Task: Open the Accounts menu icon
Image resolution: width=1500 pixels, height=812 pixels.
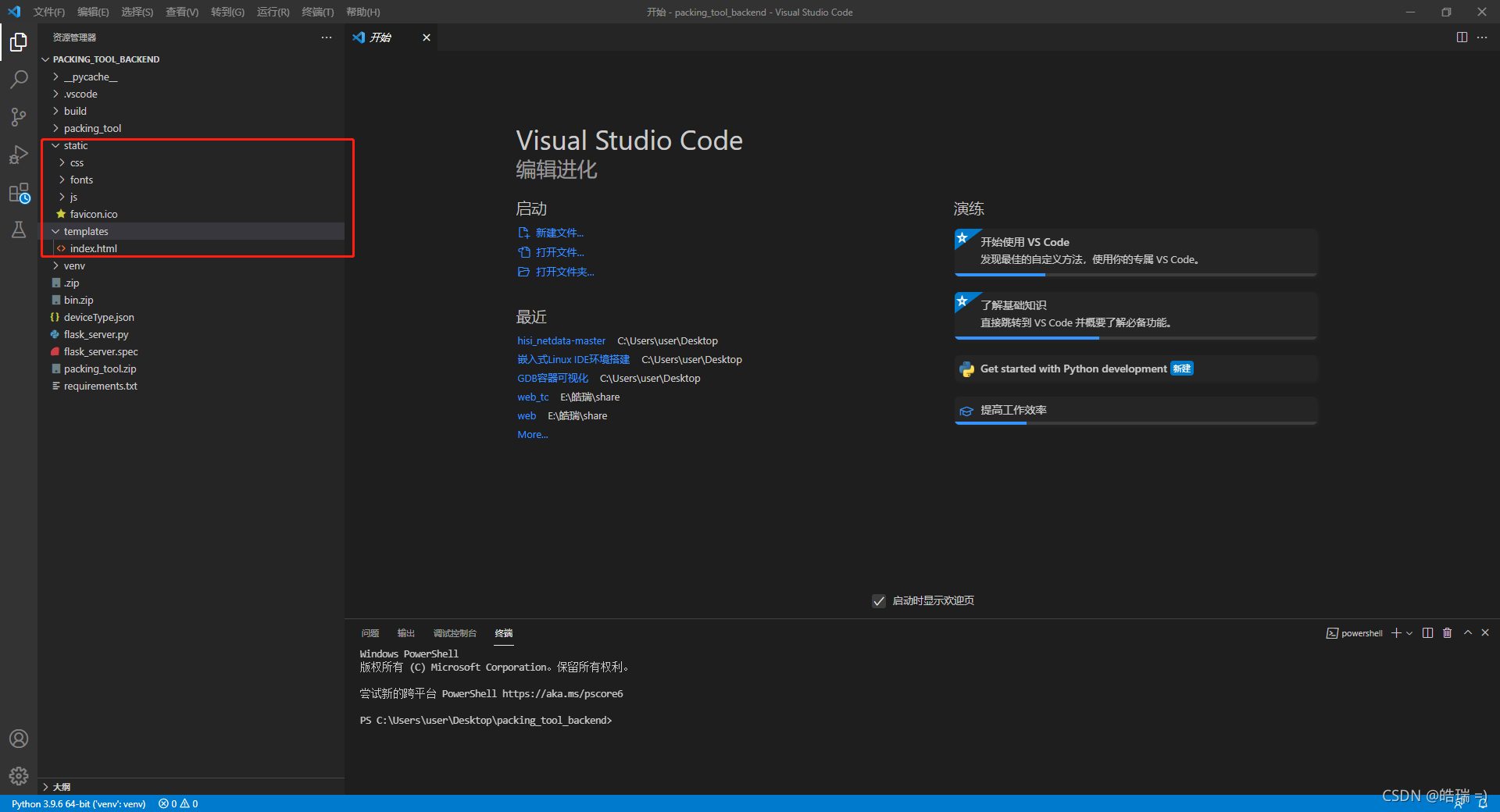Action: 19,739
